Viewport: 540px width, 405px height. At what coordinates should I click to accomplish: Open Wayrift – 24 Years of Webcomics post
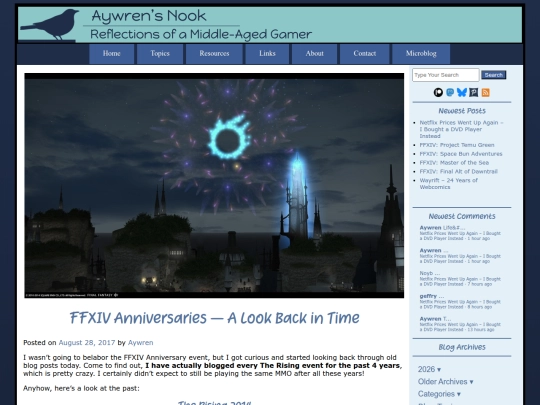pos(448,184)
